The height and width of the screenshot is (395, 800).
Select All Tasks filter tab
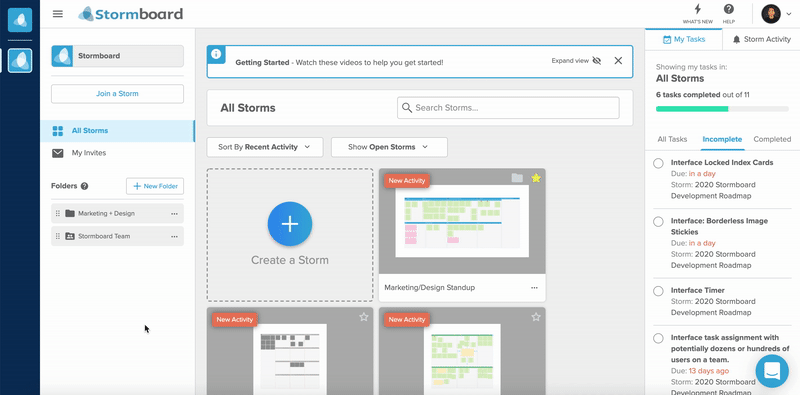[672, 139]
